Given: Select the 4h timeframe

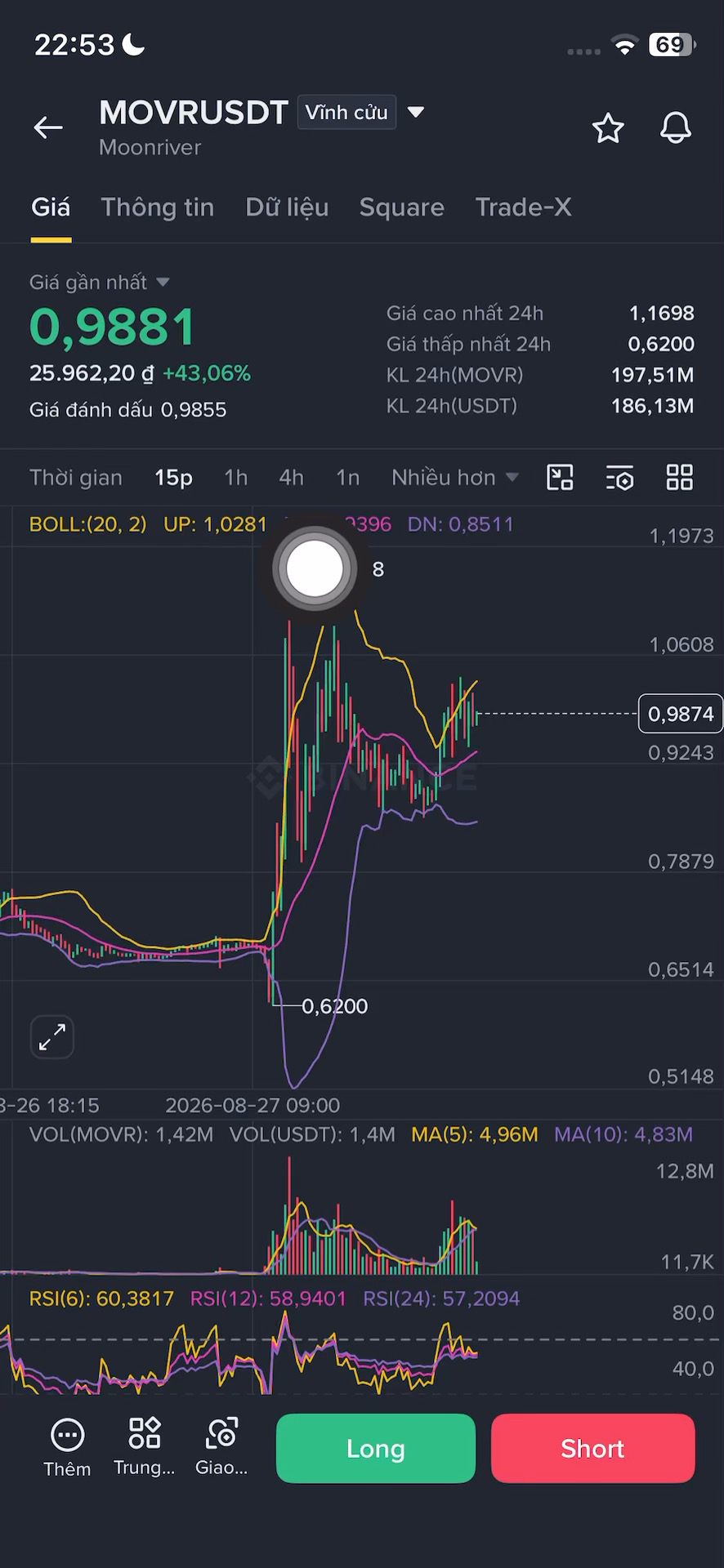Looking at the screenshot, I should pos(291,478).
